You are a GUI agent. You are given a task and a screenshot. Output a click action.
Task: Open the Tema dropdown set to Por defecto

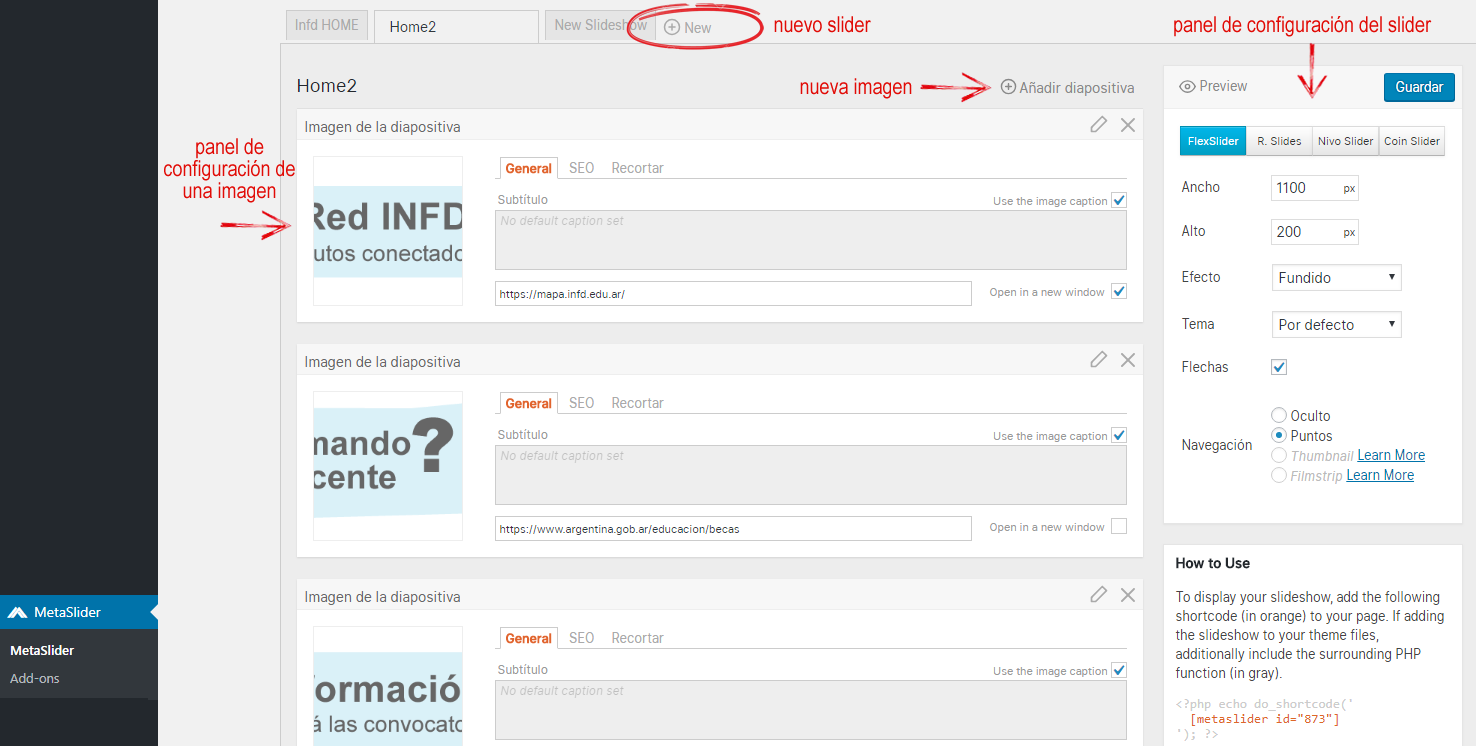pyautogui.click(x=1336, y=324)
